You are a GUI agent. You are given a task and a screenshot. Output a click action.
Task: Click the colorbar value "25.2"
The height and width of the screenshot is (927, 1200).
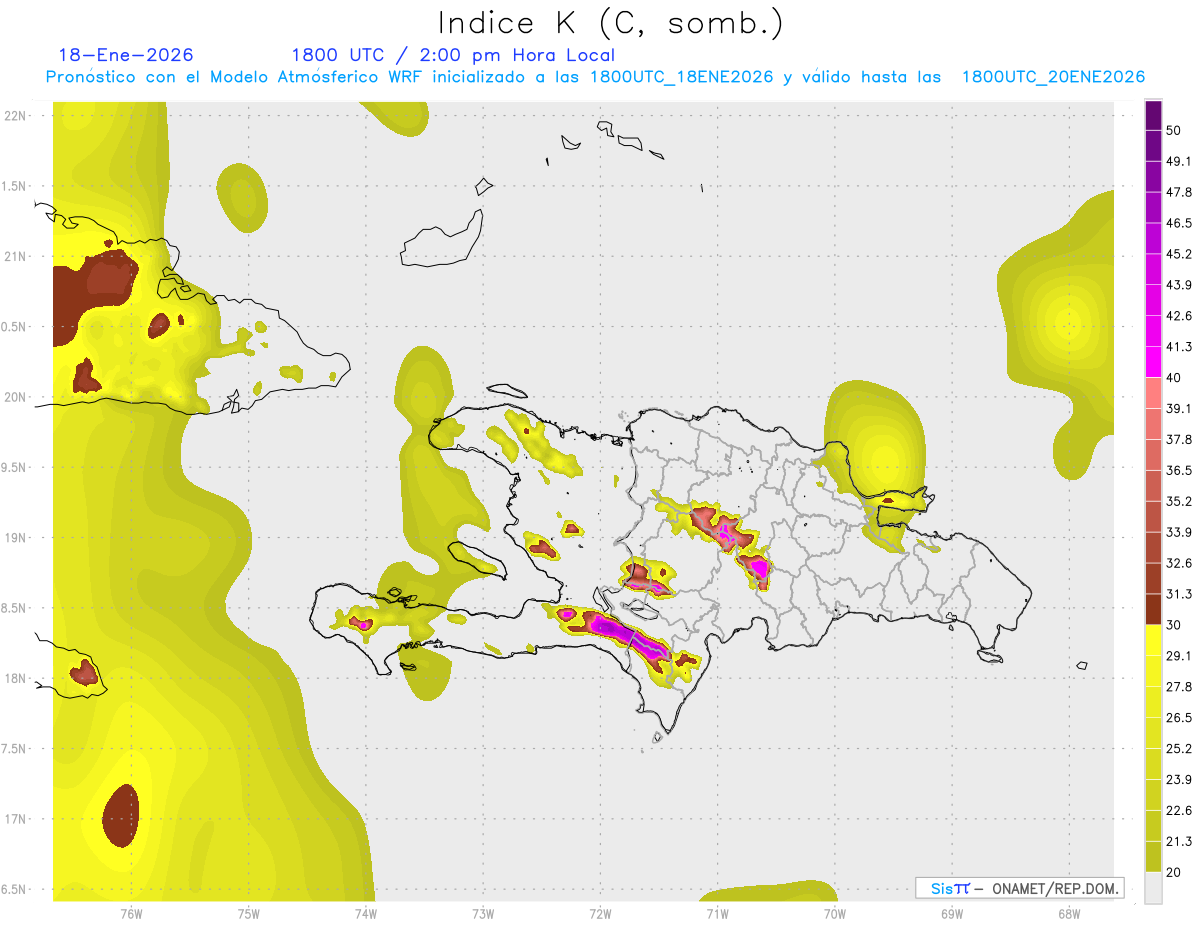[1179, 749]
